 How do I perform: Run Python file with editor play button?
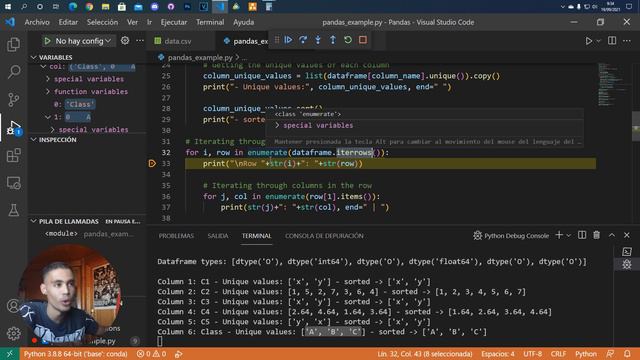point(589,41)
